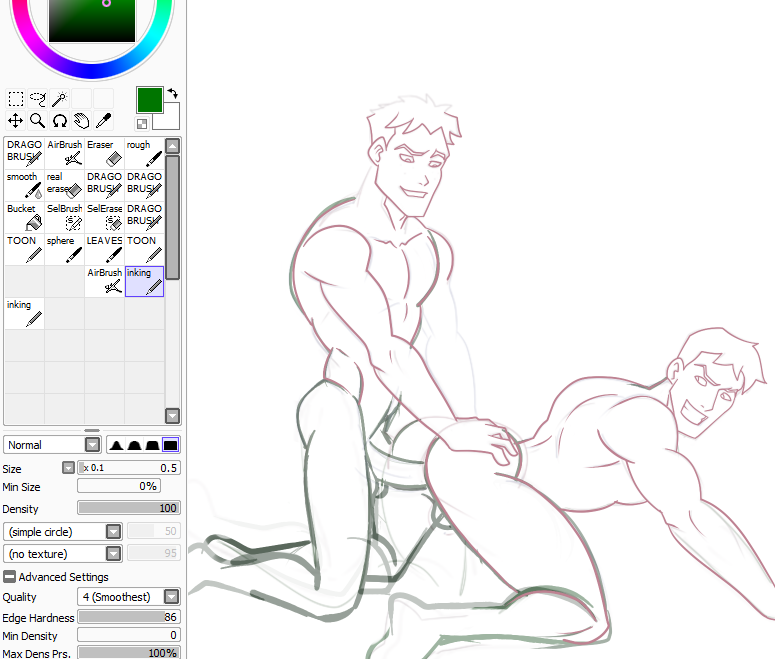Select the softest brush edge shape
The image size is (775, 659).
(116, 445)
